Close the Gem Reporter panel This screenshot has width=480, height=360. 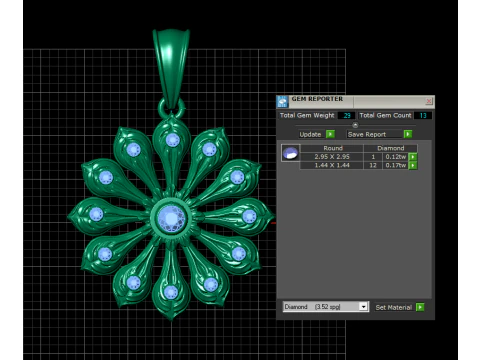pos(429,101)
